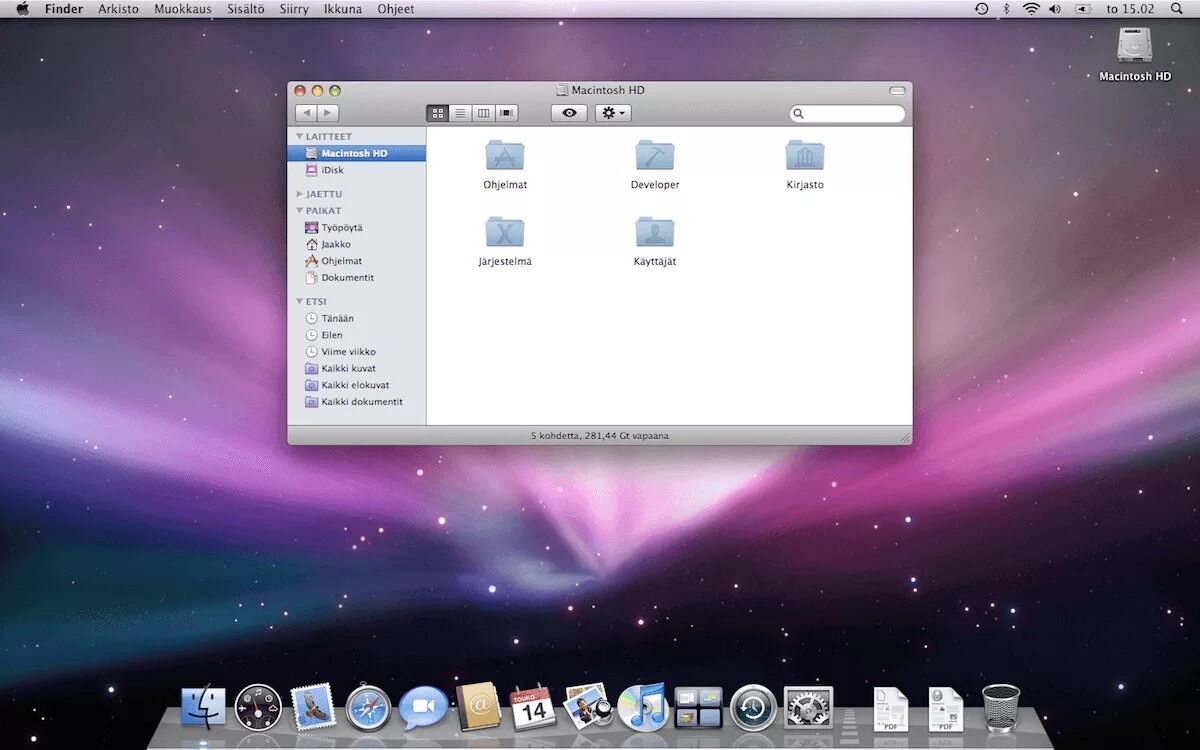Toggle toolbar with the pill button
This screenshot has width=1200, height=750.
point(897,90)
